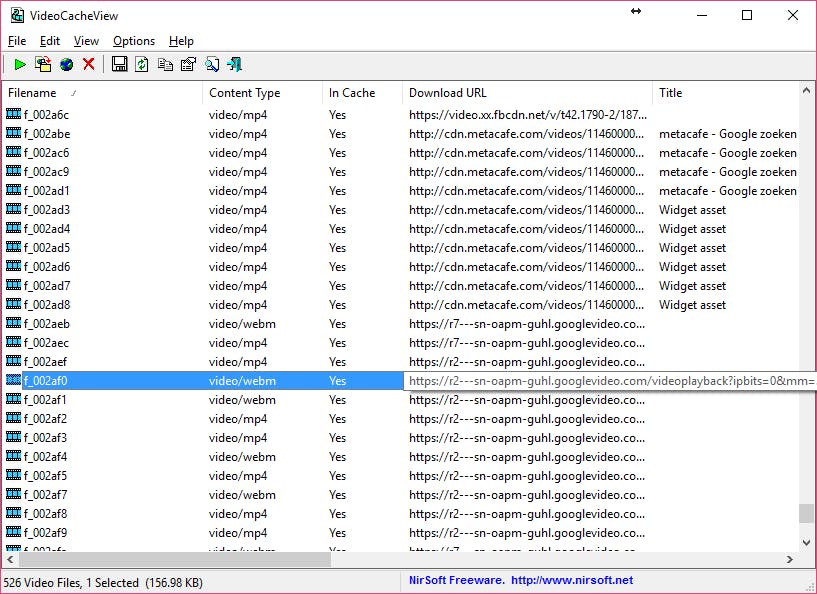Click the Refresh toolbar icon
This screenshot has width=817, height=594.
pyautogui.click(x=142, y=65)
